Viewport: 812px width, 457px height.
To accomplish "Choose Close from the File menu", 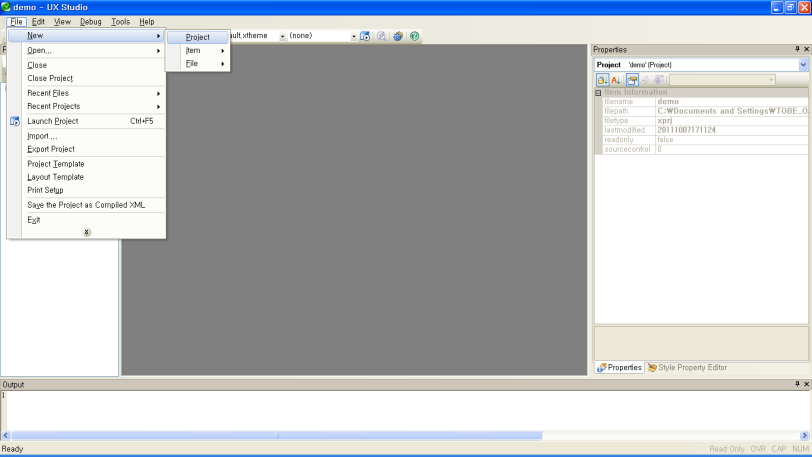I will click(x=86, y=65).
